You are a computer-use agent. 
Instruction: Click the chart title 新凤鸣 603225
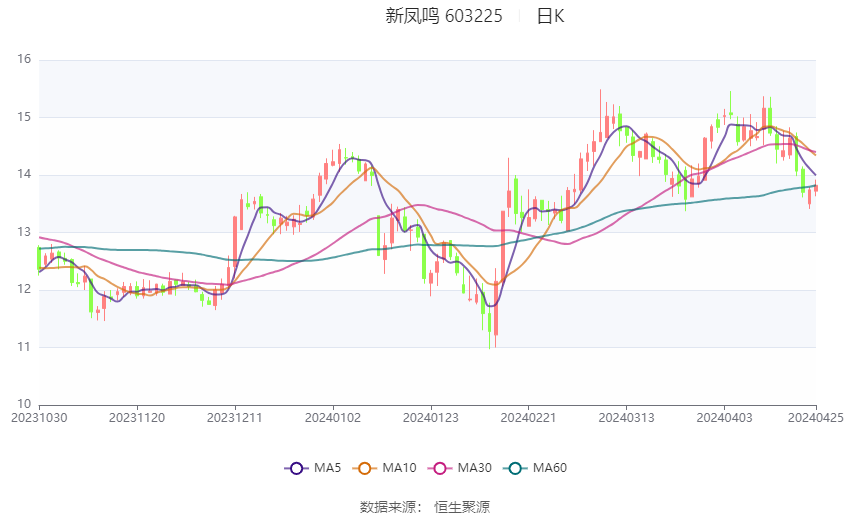[x=444, y=16]
